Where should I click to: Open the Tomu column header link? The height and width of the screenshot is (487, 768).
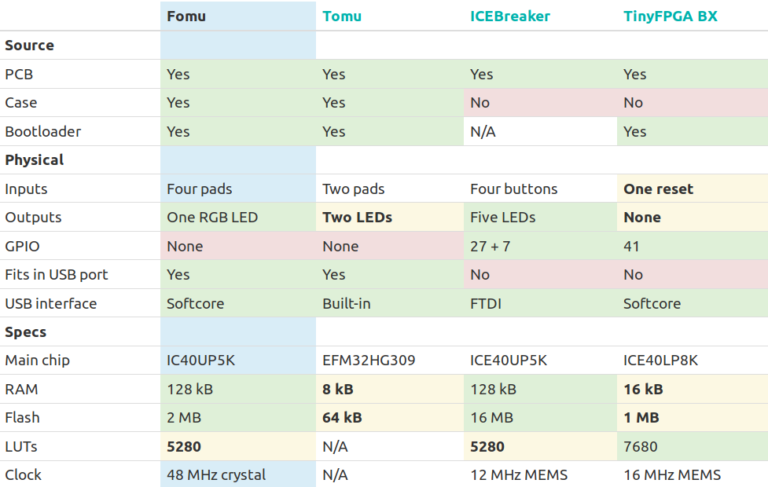pyautogui.click(x=344, y=16)
